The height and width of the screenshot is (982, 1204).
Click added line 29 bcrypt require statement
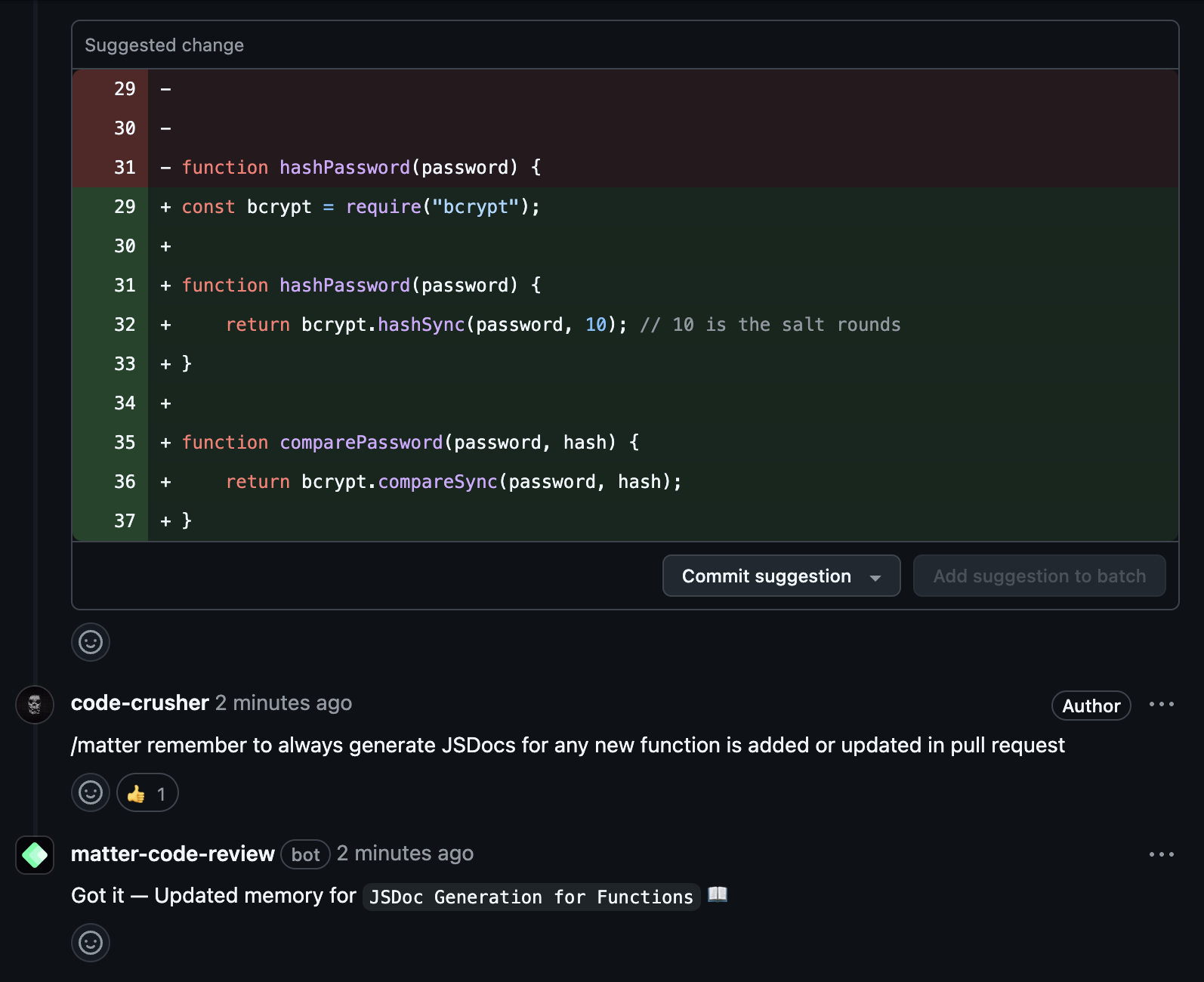[x=361, y=207]
